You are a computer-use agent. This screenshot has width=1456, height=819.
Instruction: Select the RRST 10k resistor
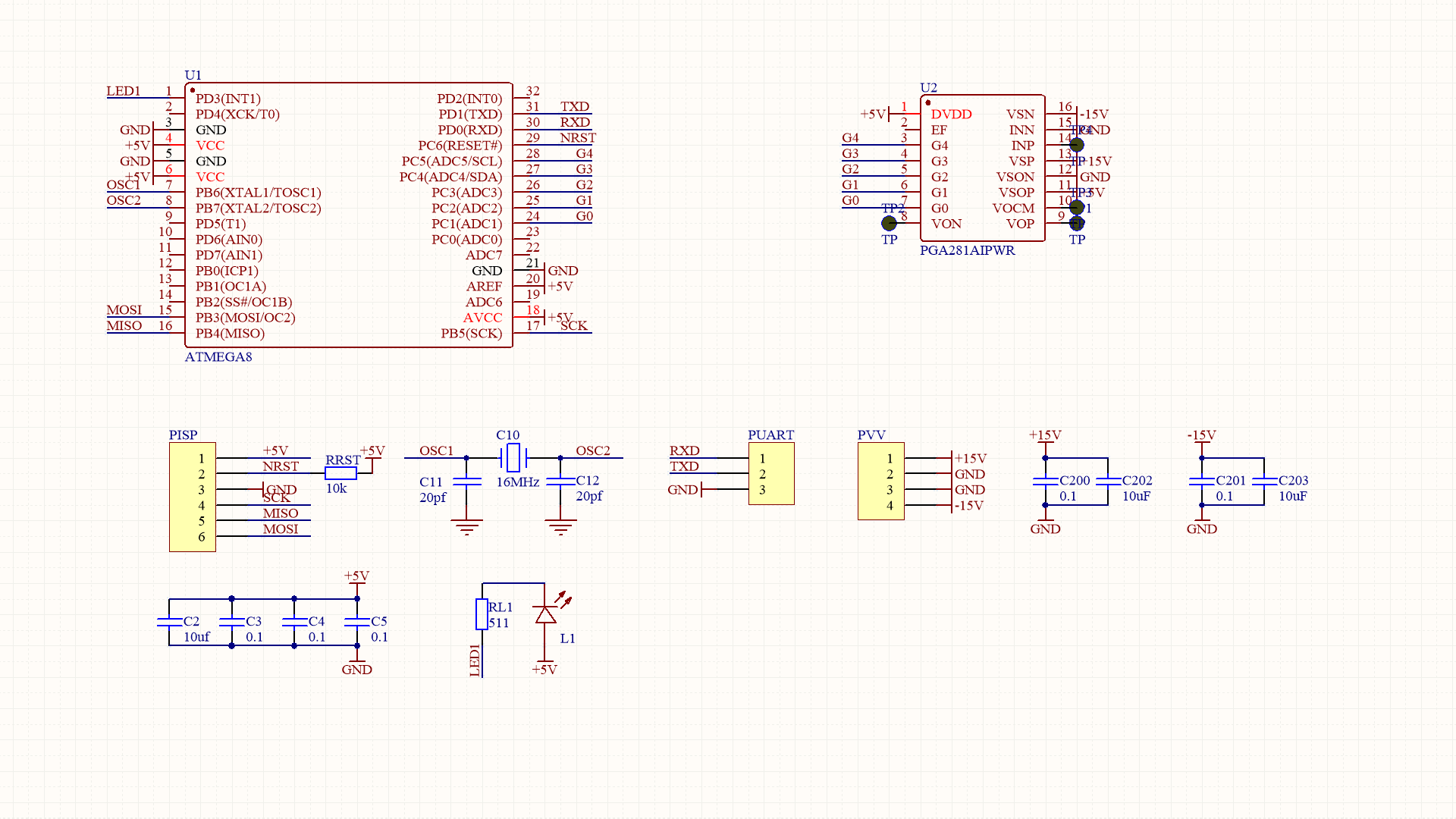pos(340,473)
